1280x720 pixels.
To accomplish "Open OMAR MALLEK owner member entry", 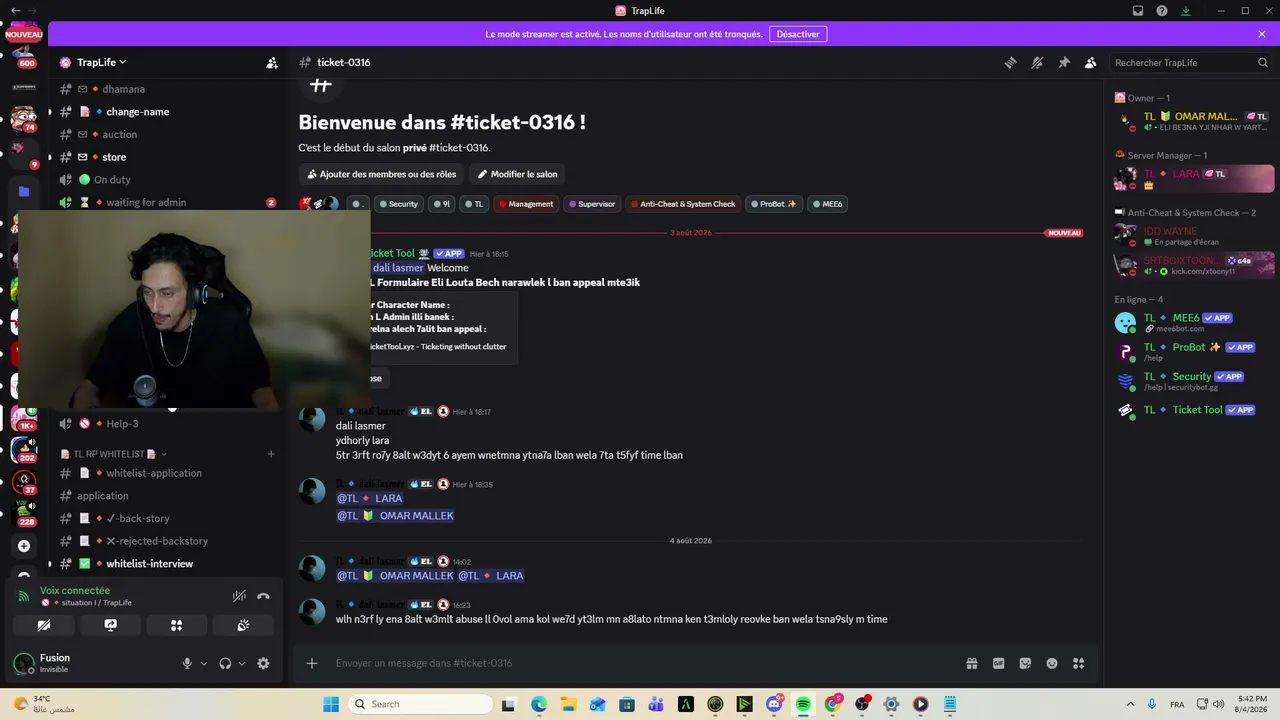I will pos(1194,121).
